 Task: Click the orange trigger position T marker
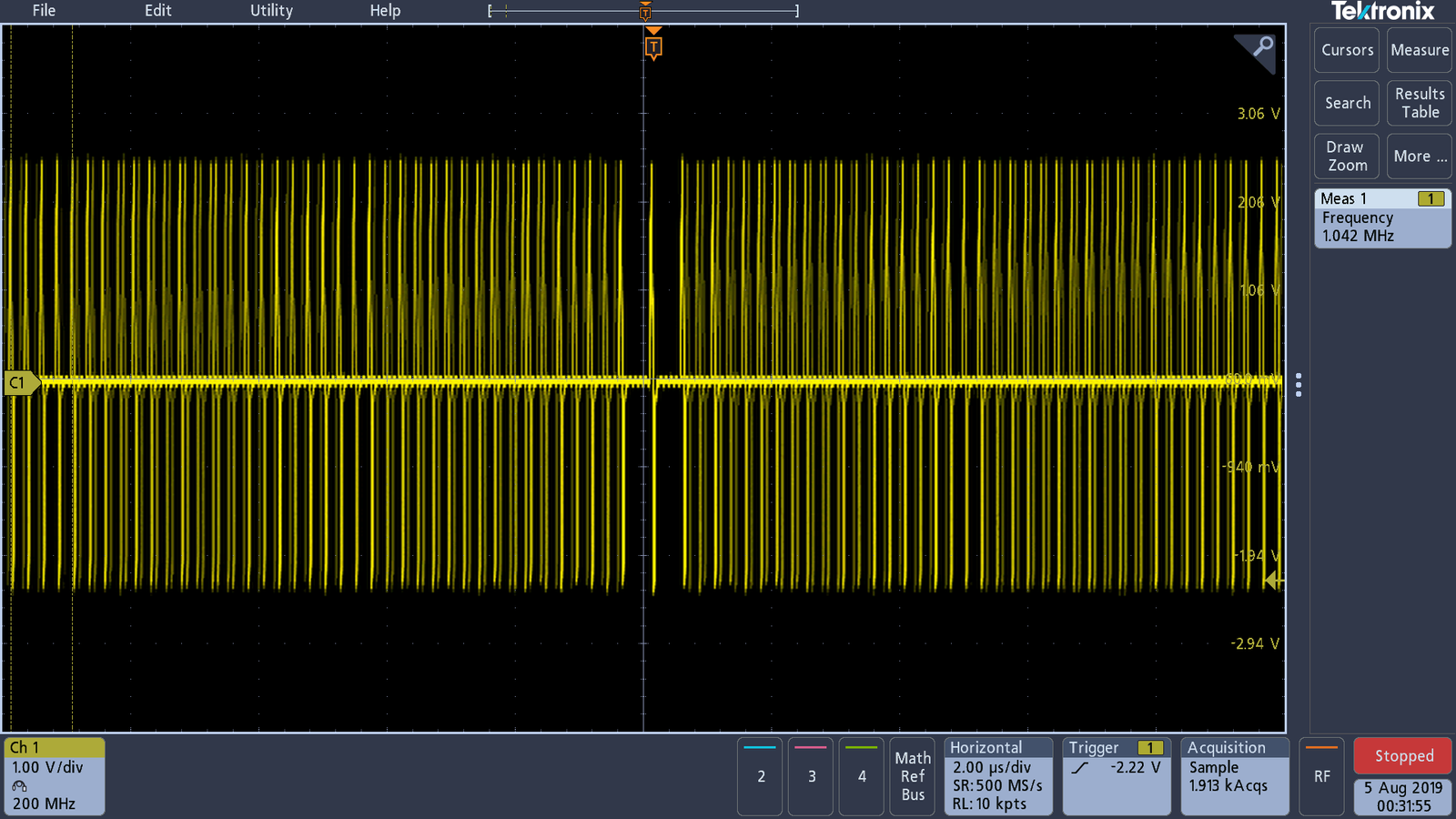(653, 46)
